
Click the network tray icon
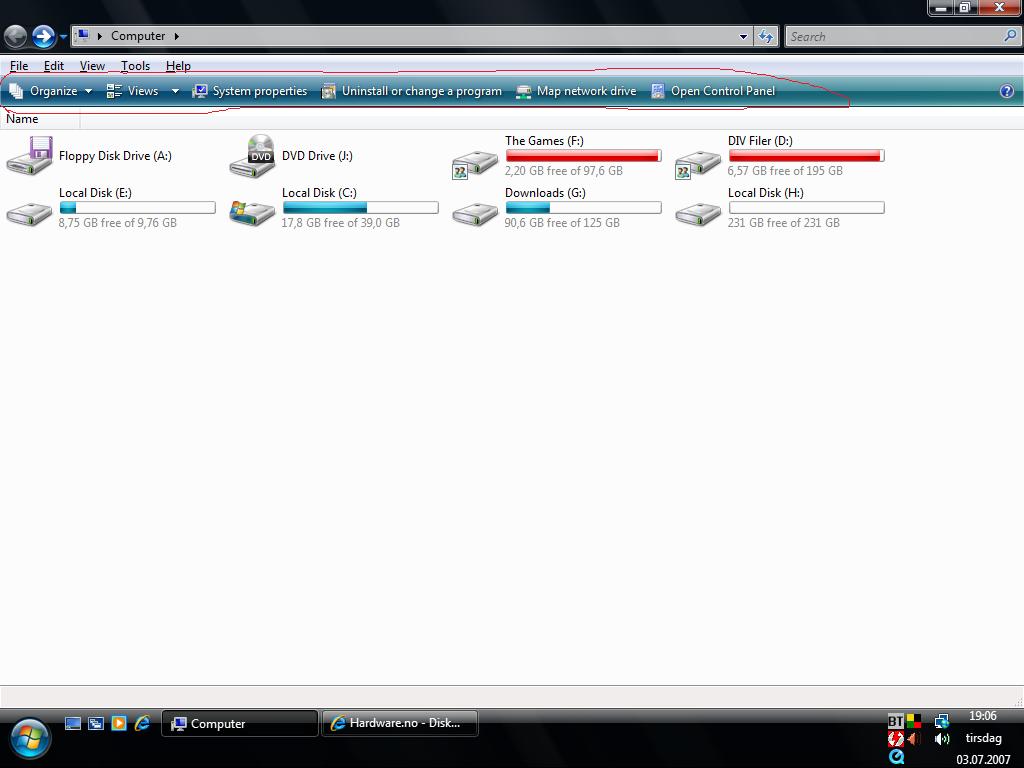click(x=942, y=721)
